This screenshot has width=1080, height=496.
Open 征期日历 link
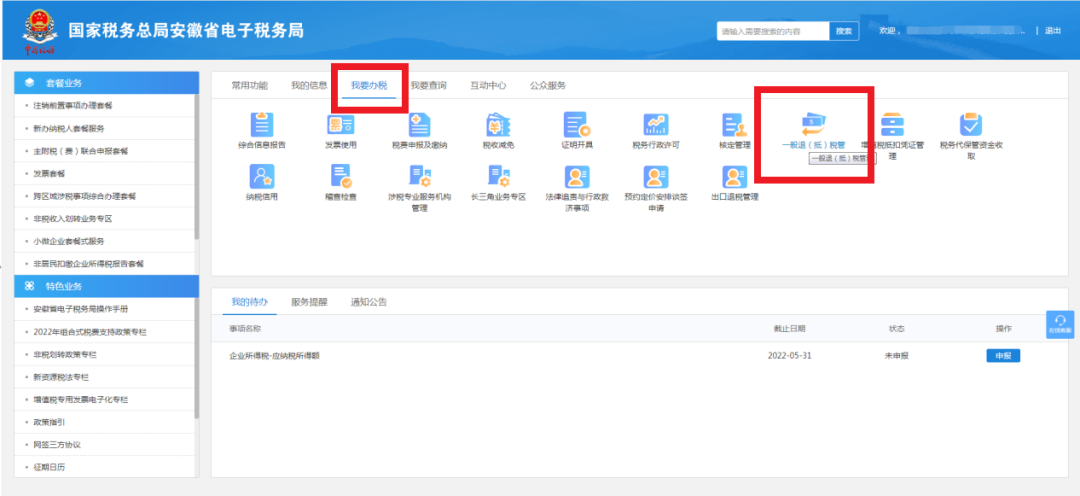pyautogui.click(x=50, y=467)
